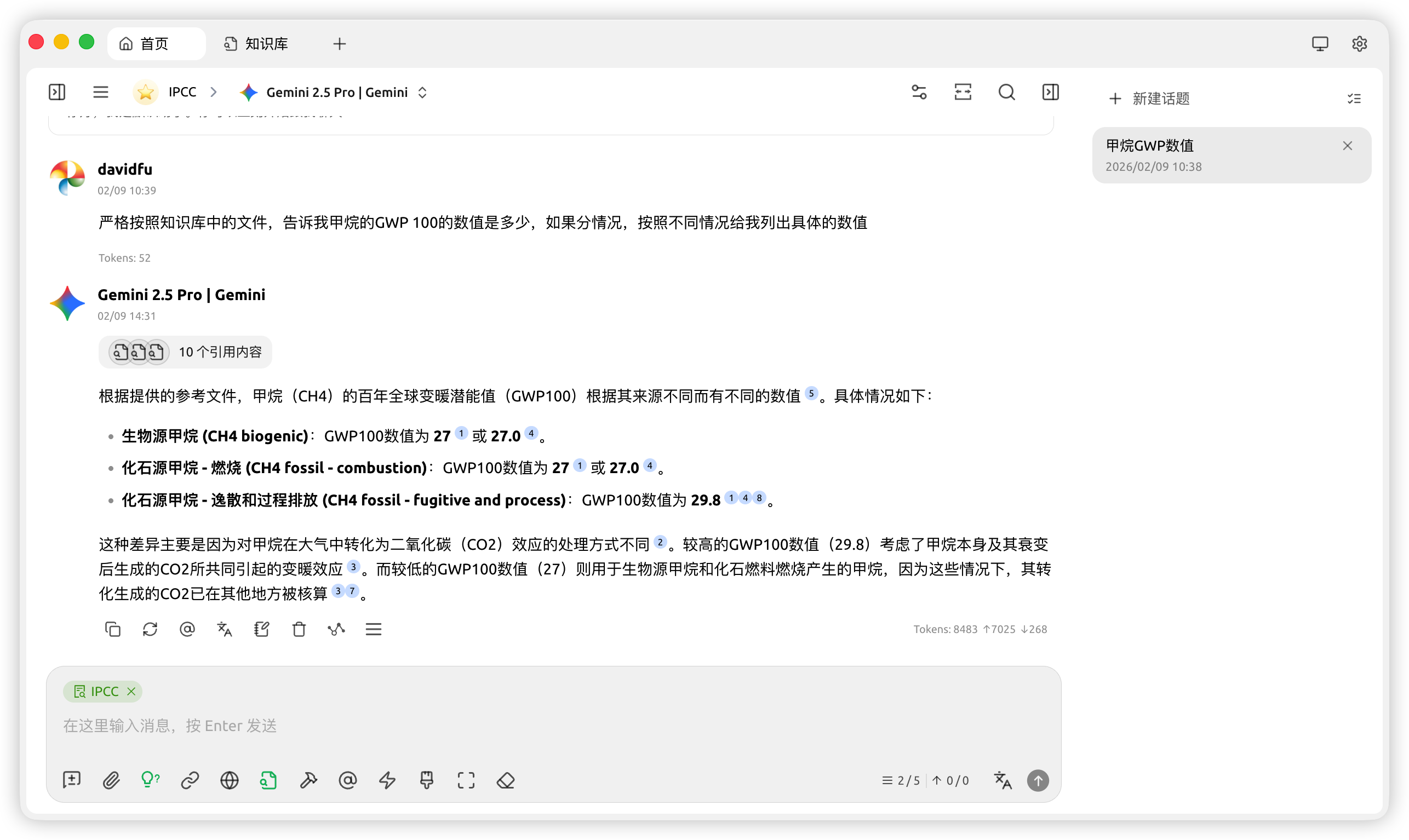Open the message more-options menu icon
Screen dimensions: 1409x840
(374, 629)
